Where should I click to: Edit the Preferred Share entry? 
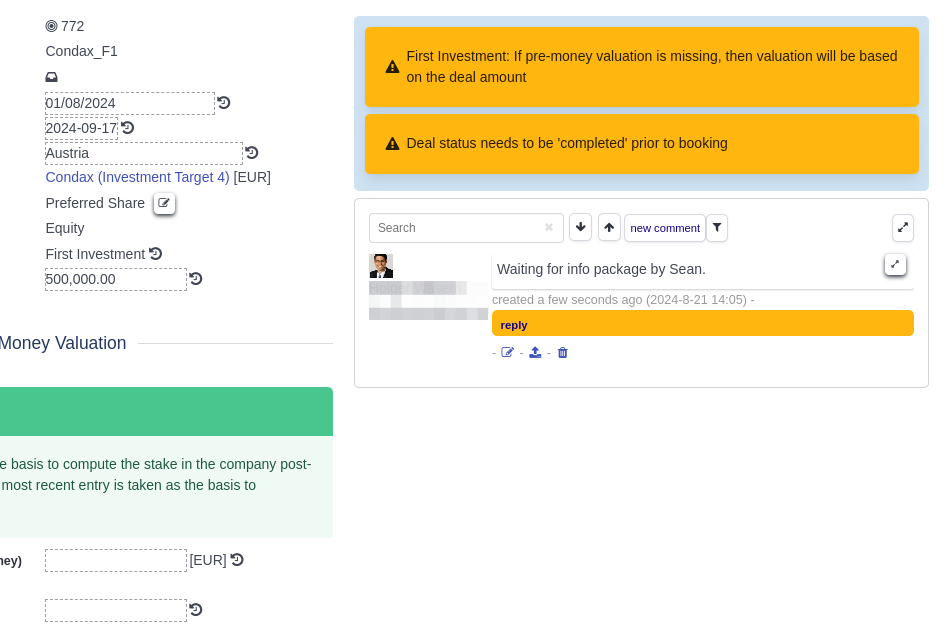(164, 203)
